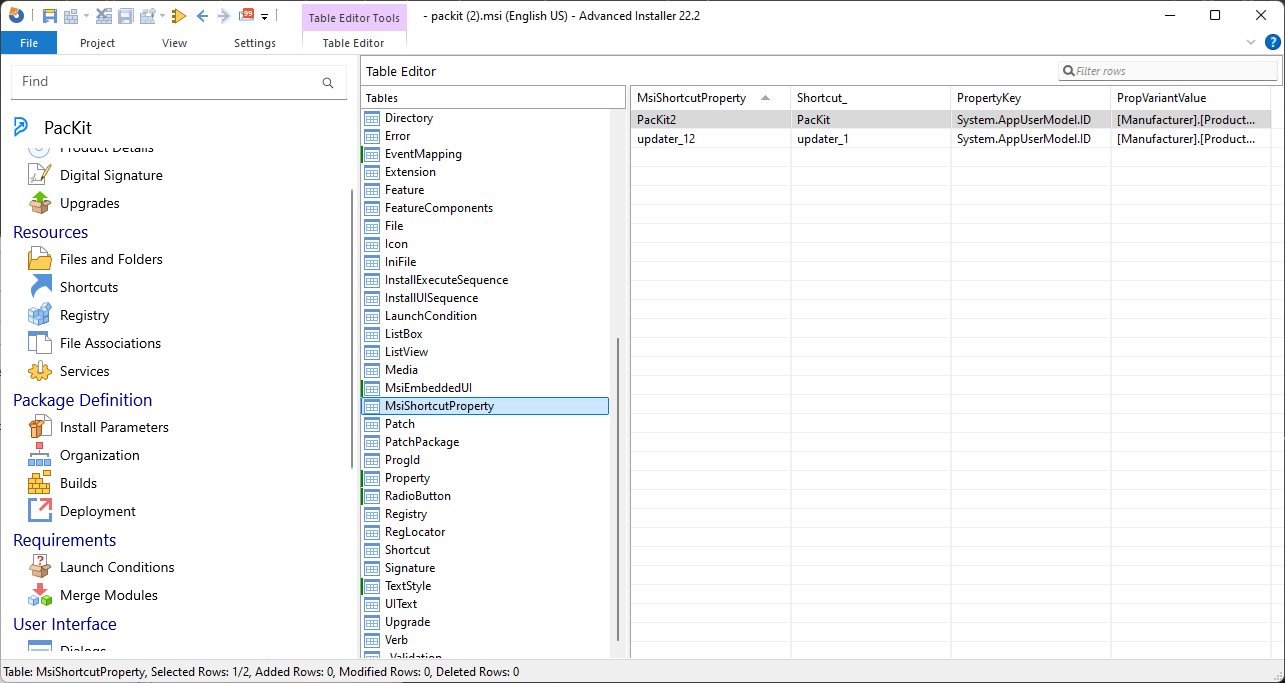Open the Deployment page
Image resolution: width=1285 pixels, height=683 pixels.
pyautogui.click(x=98, y=511)
